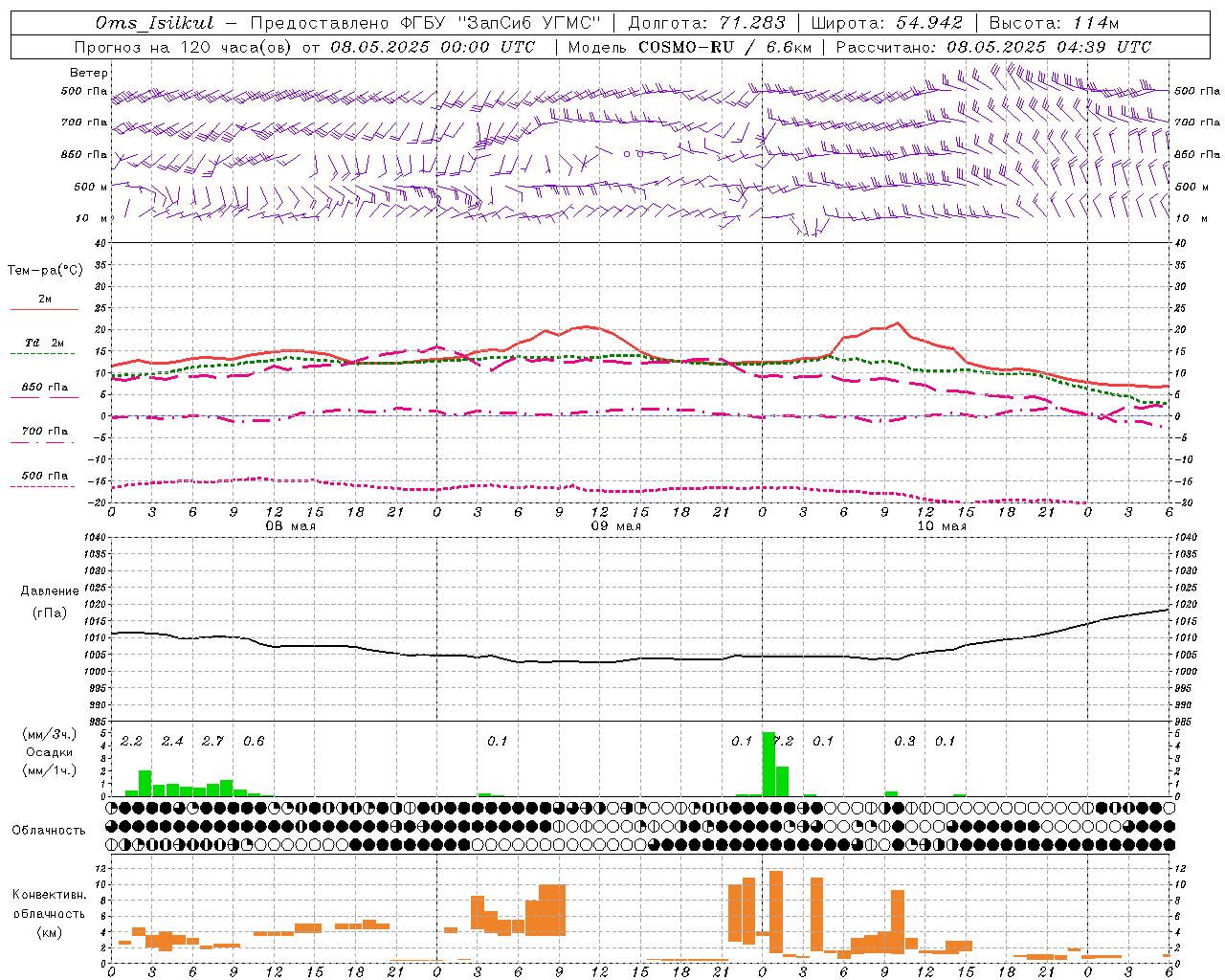The width and height of the screenshot is (1225, 980).
Task: Click the Широта: 54.942 value
Action: [887, 23]
